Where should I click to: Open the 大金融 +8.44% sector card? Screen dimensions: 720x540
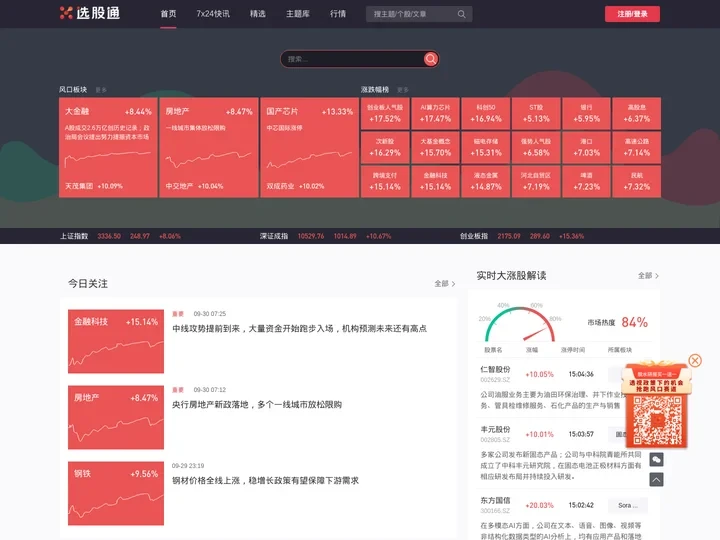click(x=108, y=147)
